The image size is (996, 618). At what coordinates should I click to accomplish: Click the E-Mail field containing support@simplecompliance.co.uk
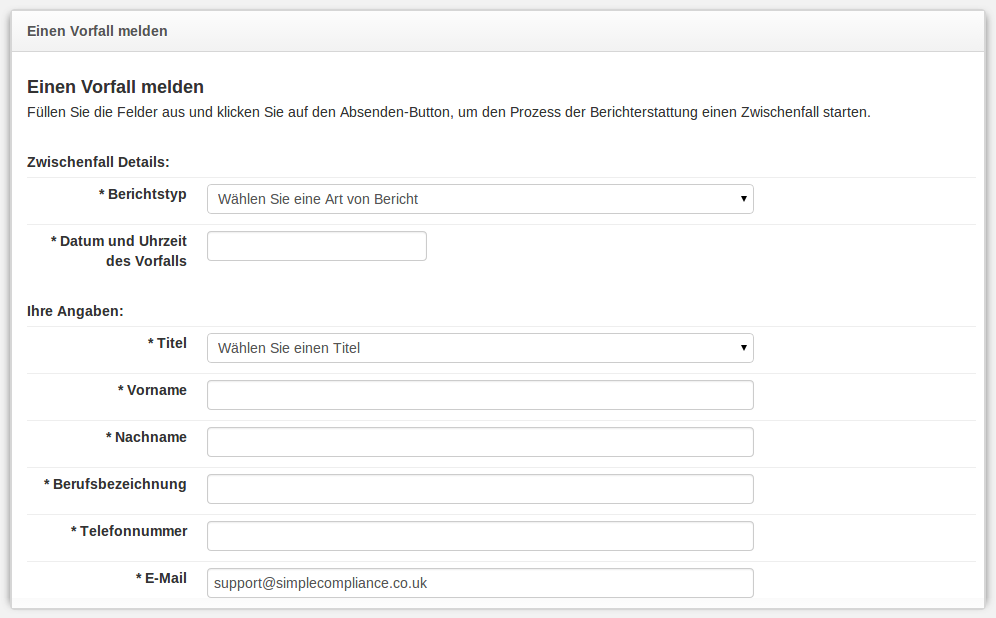click(x=480, y=583)
